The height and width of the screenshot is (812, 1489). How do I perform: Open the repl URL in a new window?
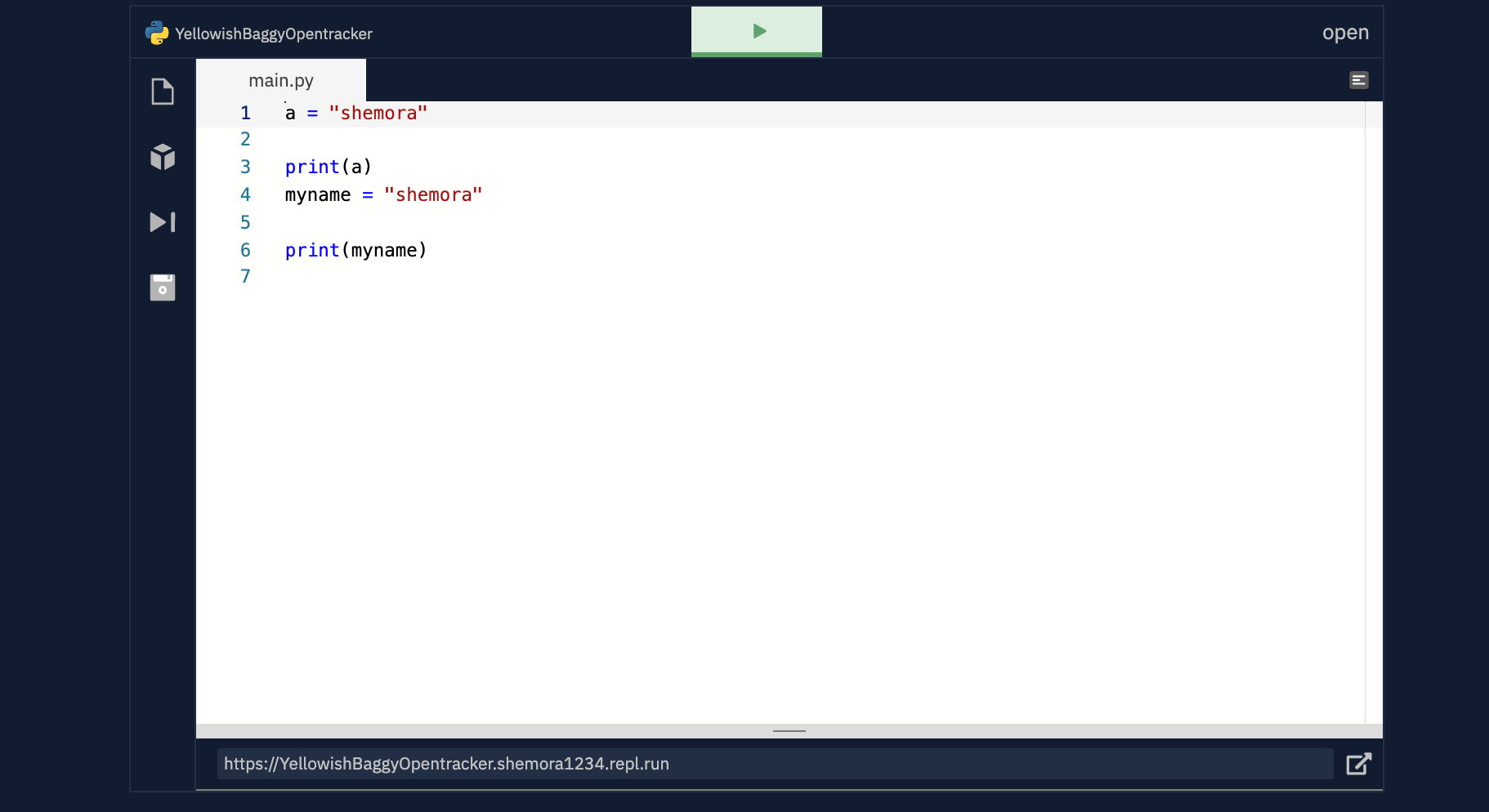[1358, 764]
